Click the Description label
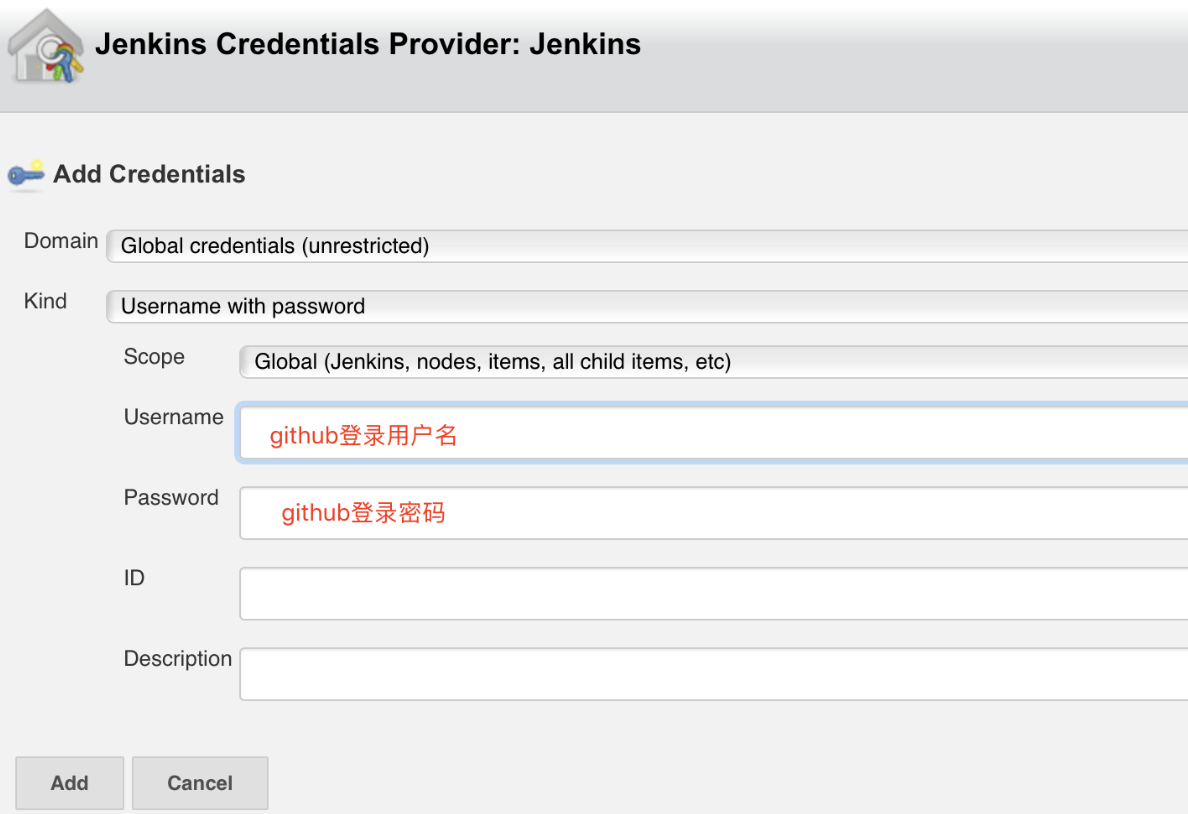 (x=178, y=659)
